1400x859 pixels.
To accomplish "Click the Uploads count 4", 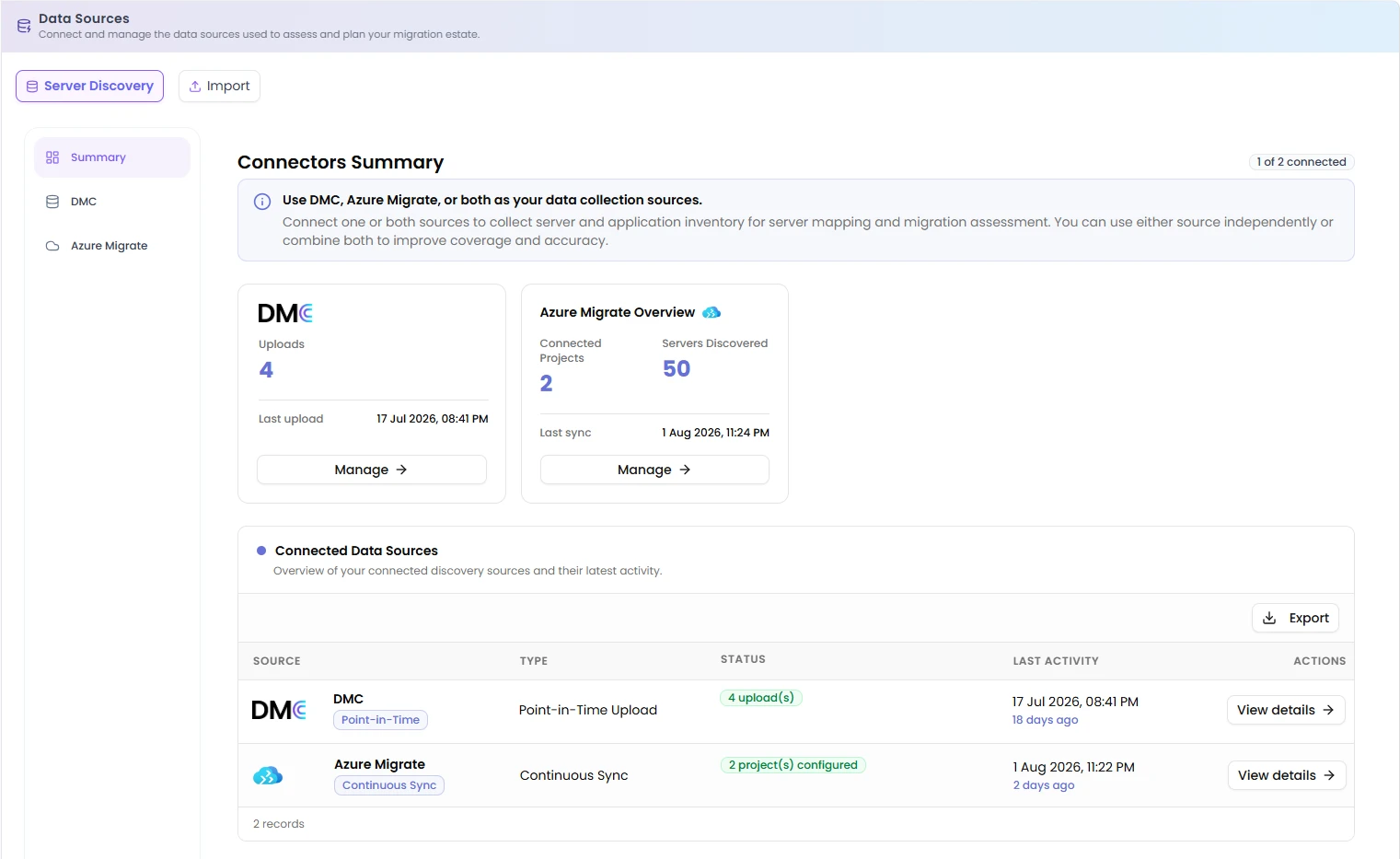I will [266, 370].
